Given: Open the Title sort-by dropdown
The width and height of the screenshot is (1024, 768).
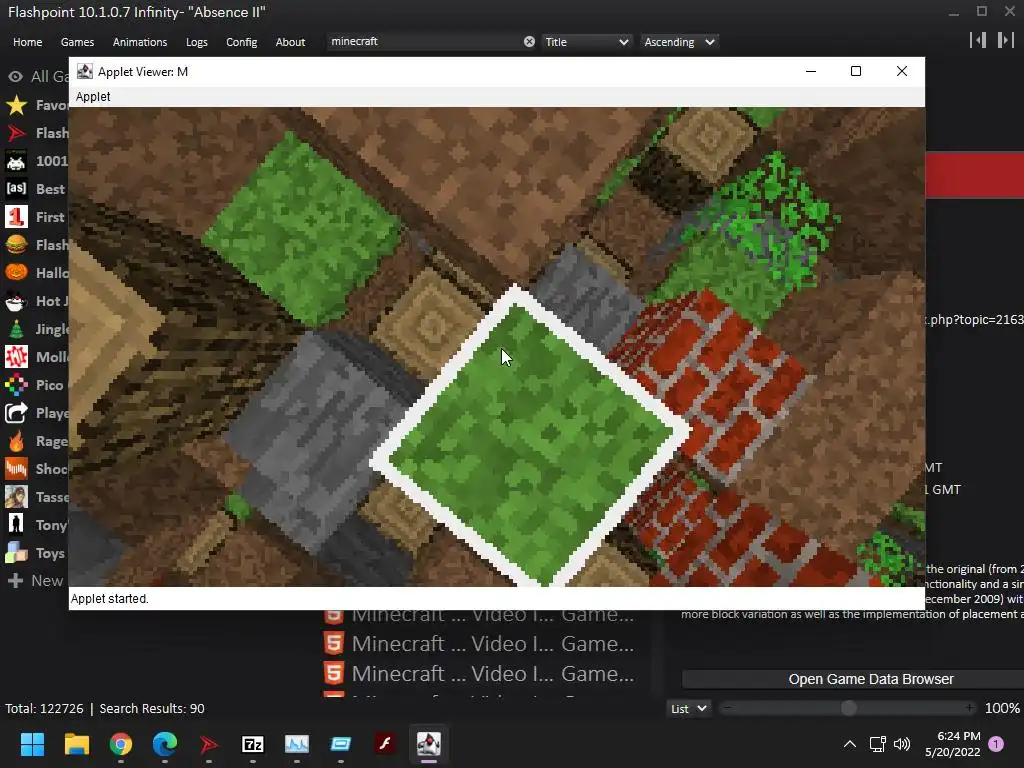Looking at the screenshot, I should pos(586,42).
